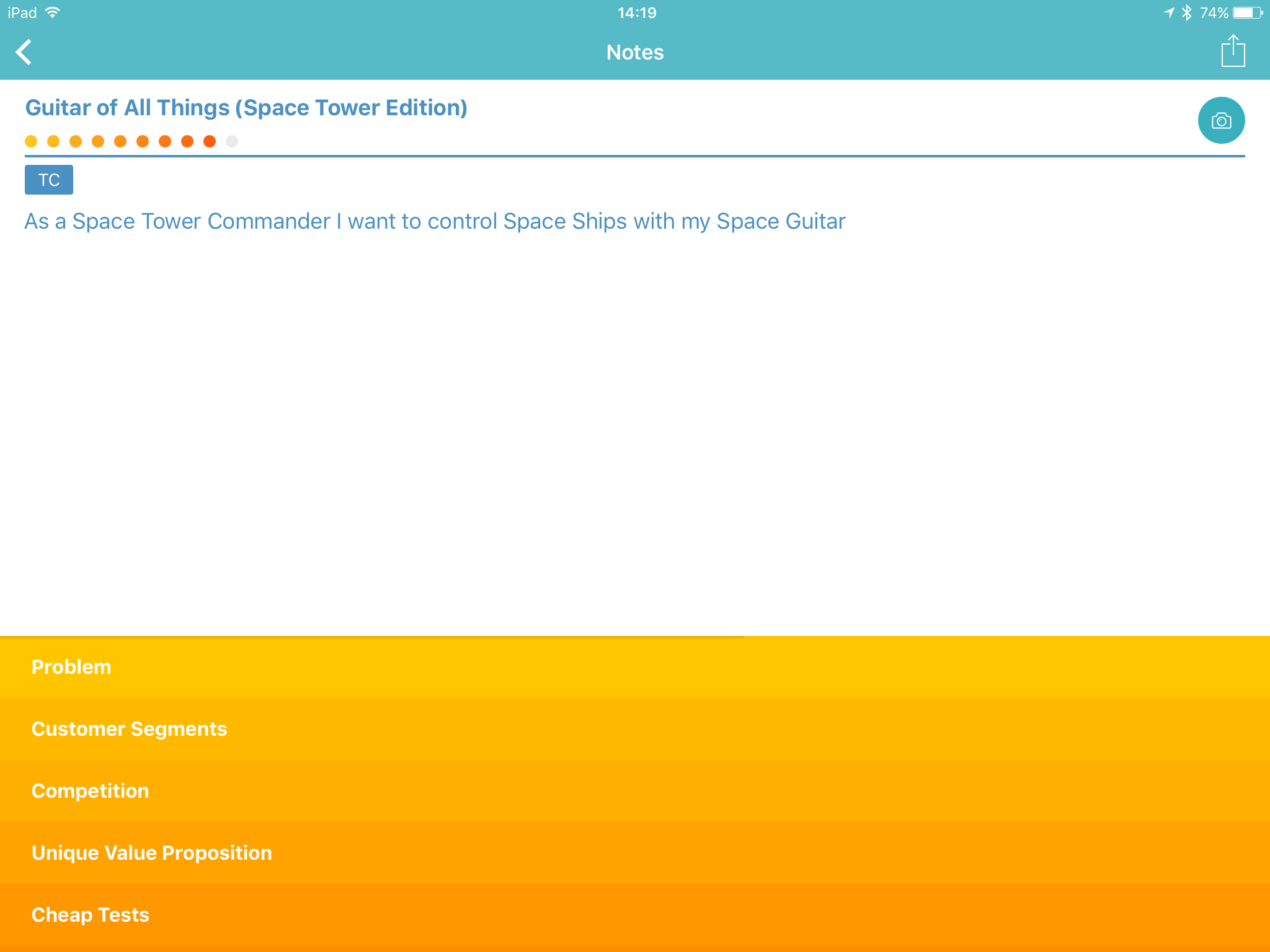1270x952 pixels.
Task: Set rating to fifth orange dot
Action: pyautogui.click(x=120, y=141)
